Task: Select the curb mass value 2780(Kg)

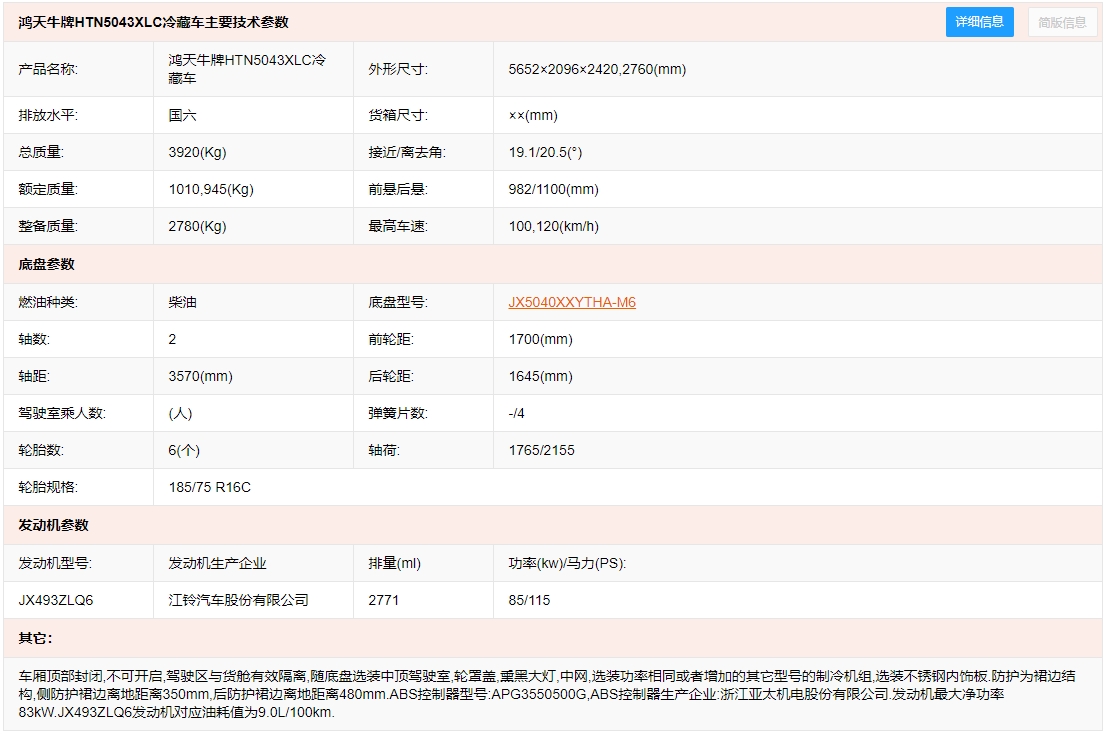Action: coord(198,226)
